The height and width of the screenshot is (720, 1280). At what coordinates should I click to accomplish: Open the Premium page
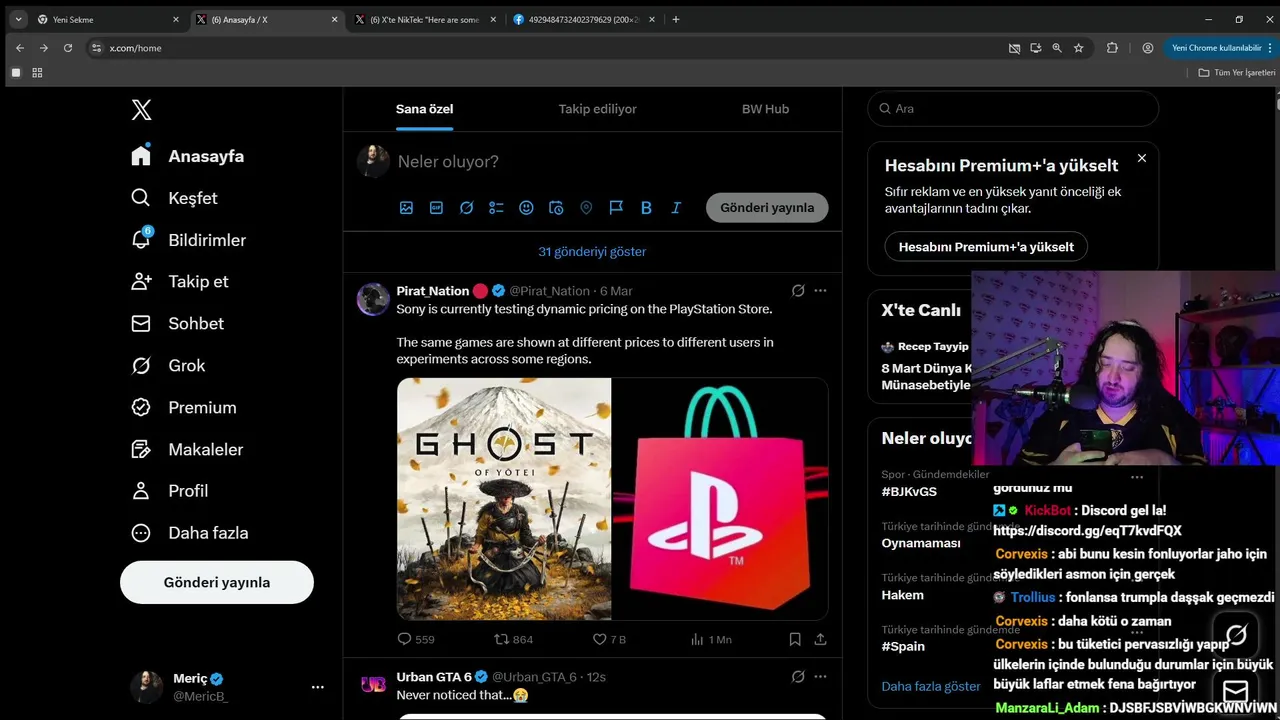coord(184,407)
